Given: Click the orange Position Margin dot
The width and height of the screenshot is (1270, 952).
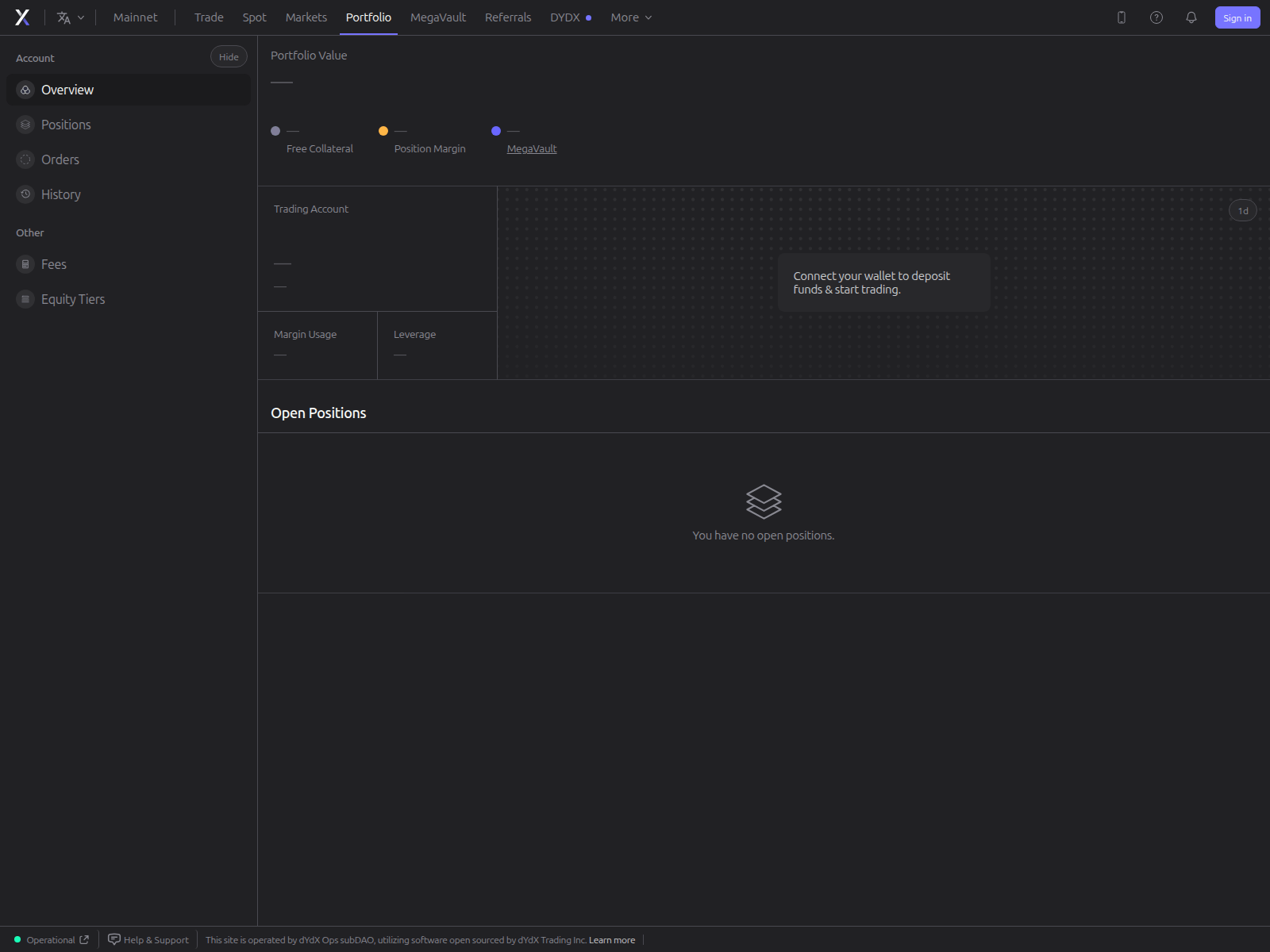Looking at the screenshot, I should (x=383, y=131).
